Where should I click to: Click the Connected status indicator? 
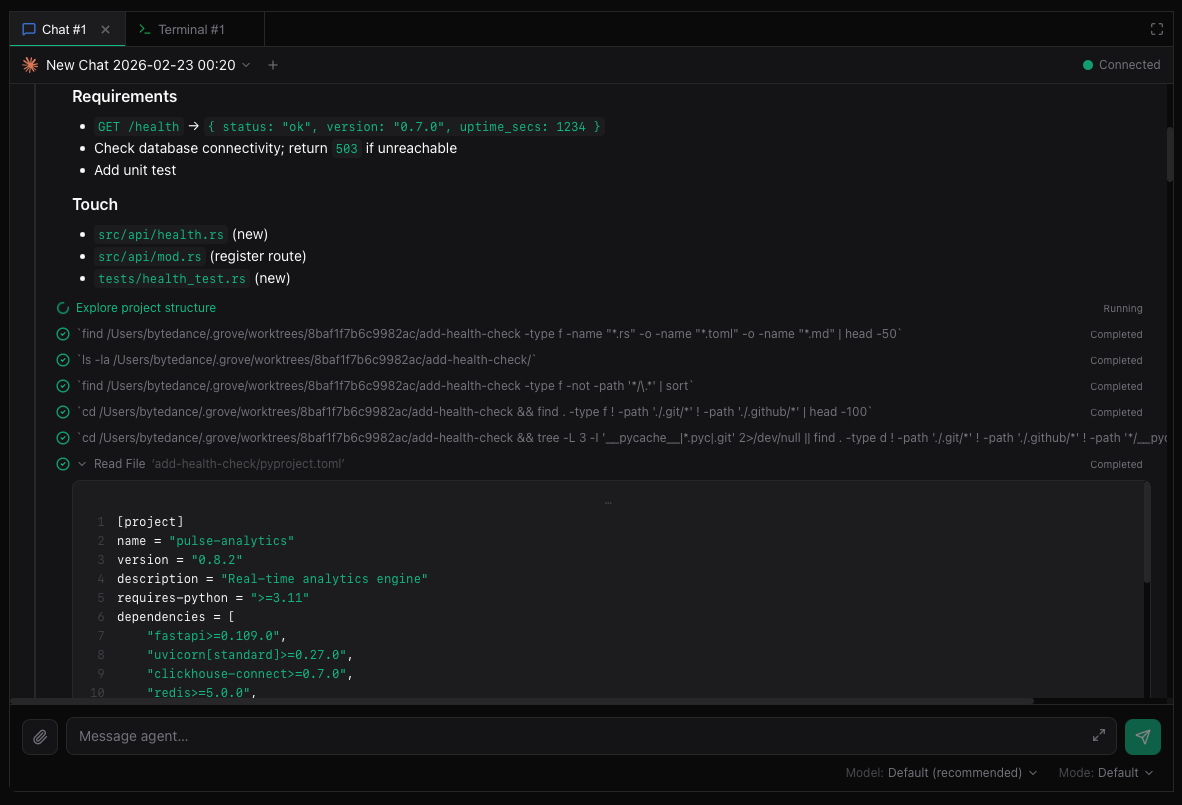pyautogui.click(x=1121, y=65)
